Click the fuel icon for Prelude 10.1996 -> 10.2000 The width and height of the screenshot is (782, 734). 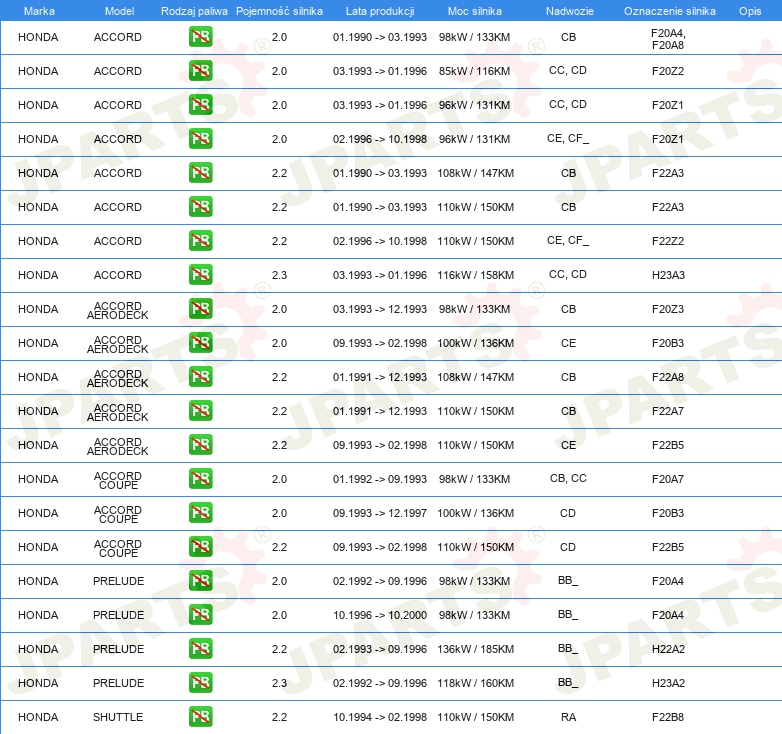click(200, 615)
